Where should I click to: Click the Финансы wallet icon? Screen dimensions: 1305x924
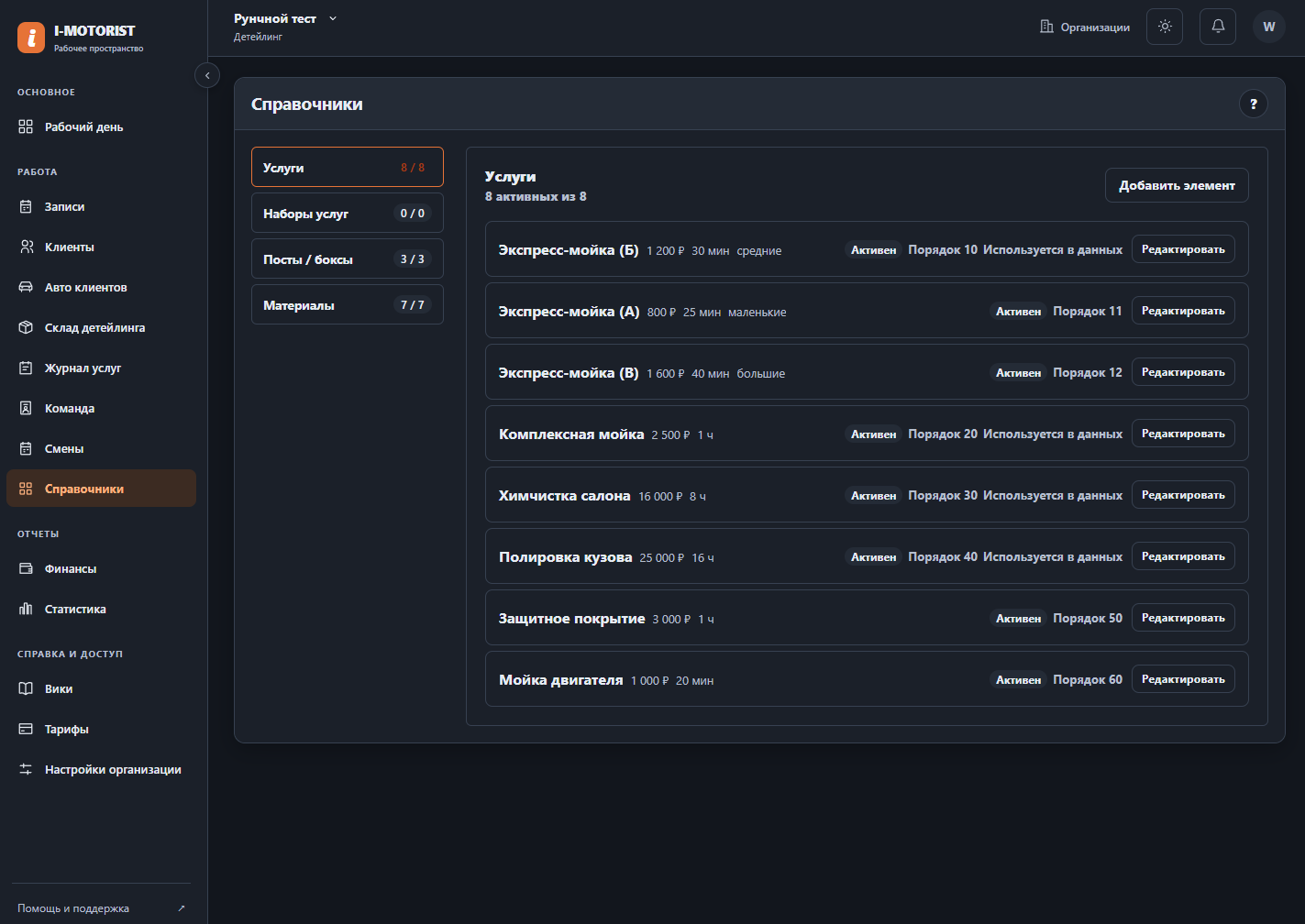point(26,568)
